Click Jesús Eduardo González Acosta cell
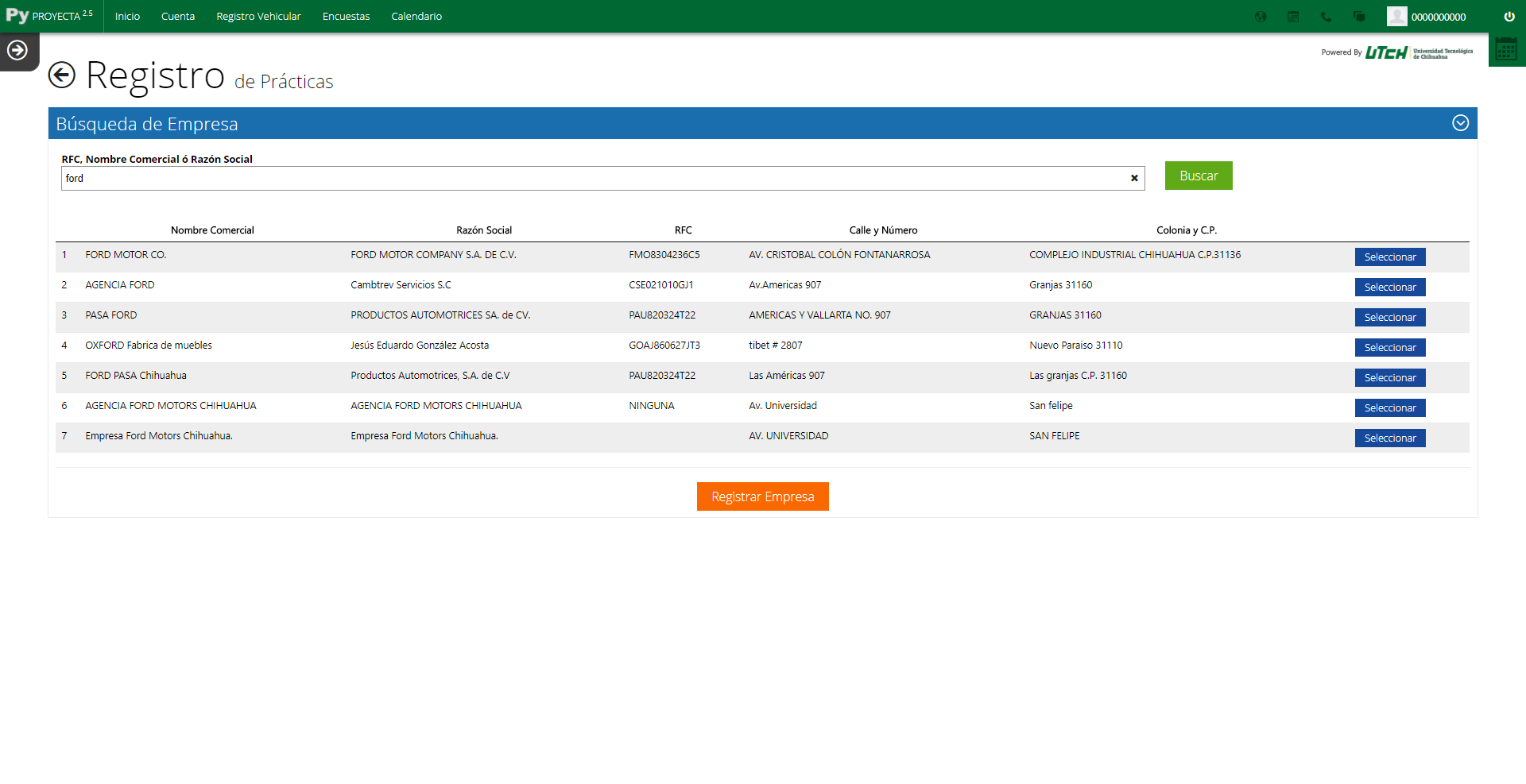 [x=420, y=346]
